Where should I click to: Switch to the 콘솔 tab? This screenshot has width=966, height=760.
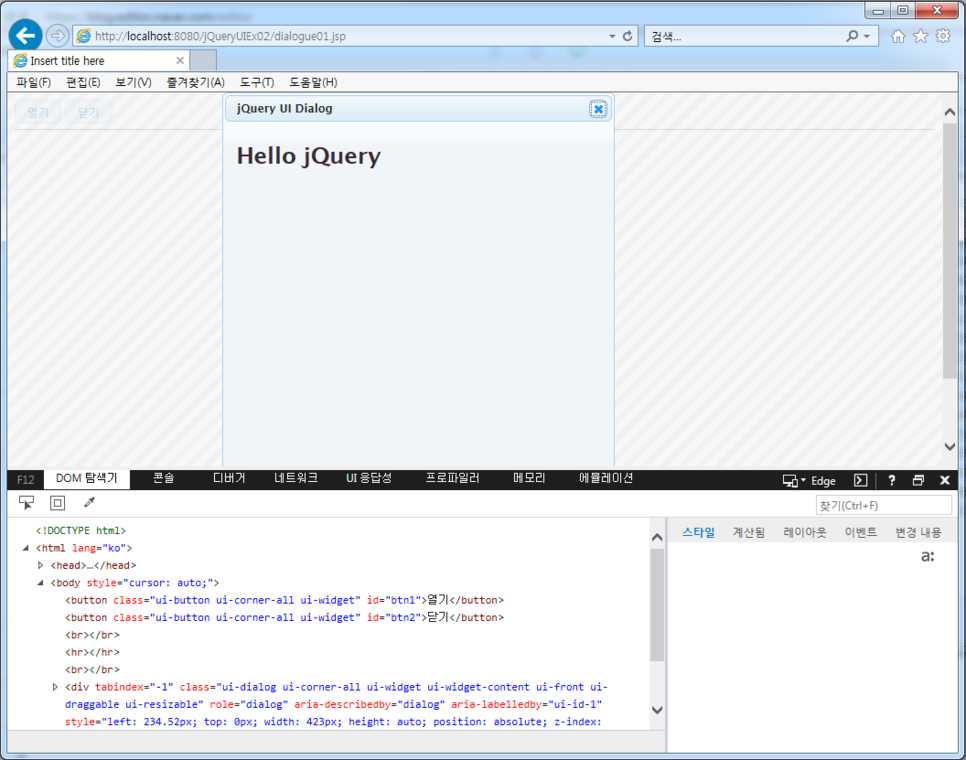coord(163,478)
